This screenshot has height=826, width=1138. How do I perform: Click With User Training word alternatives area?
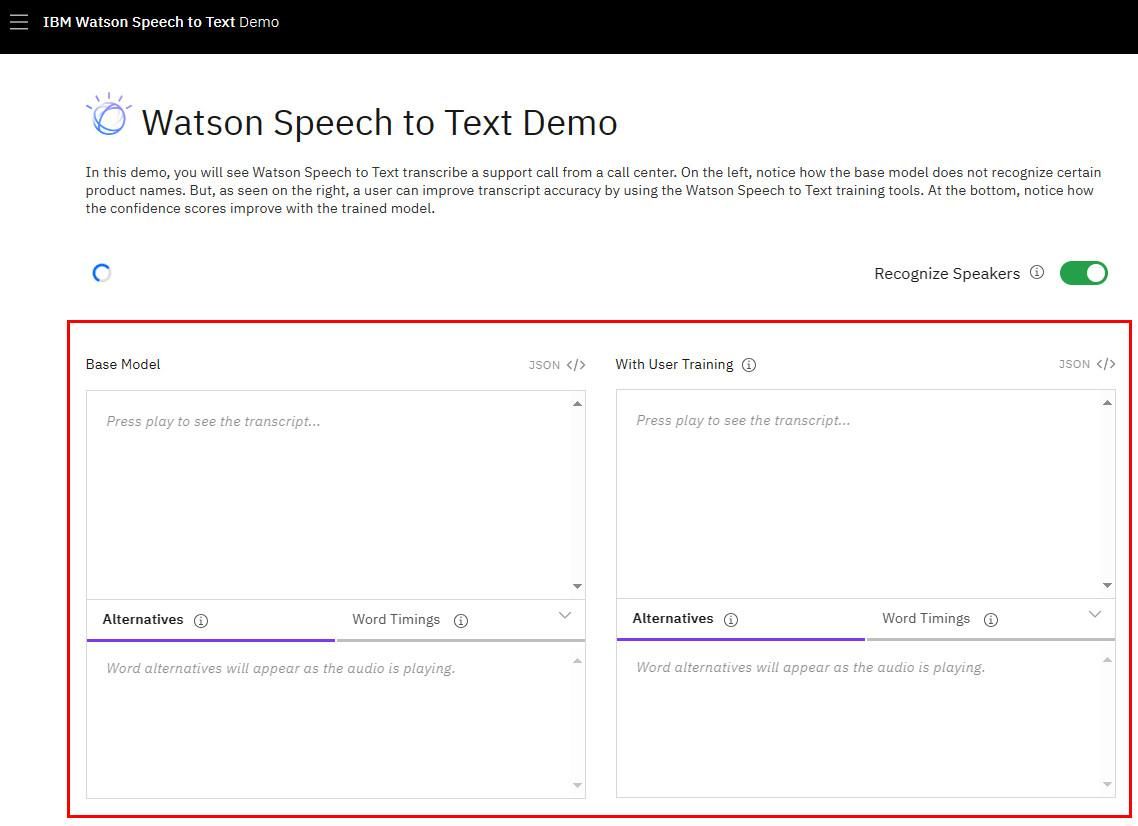coord(865,720)
